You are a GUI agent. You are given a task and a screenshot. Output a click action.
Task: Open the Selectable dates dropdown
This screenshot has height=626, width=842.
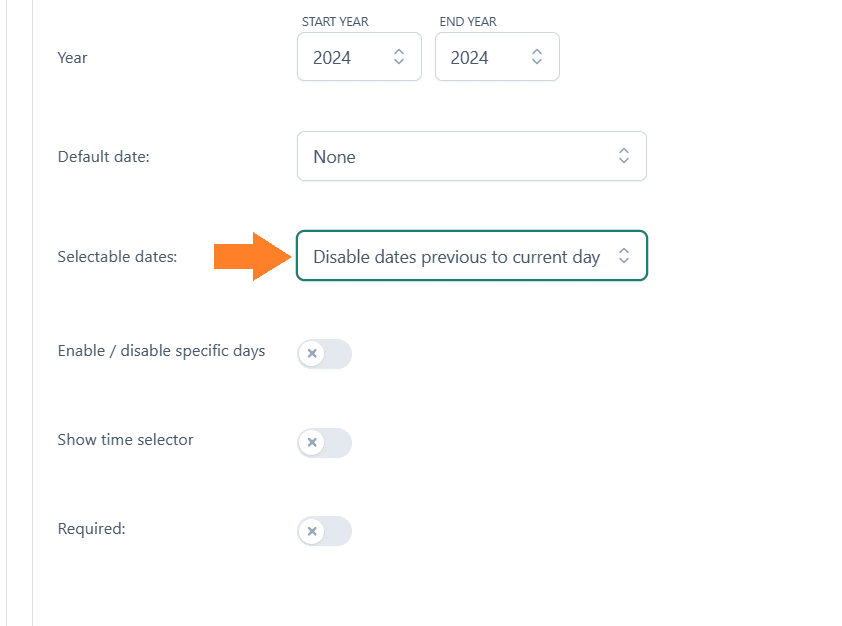click(x=472, y=256)
